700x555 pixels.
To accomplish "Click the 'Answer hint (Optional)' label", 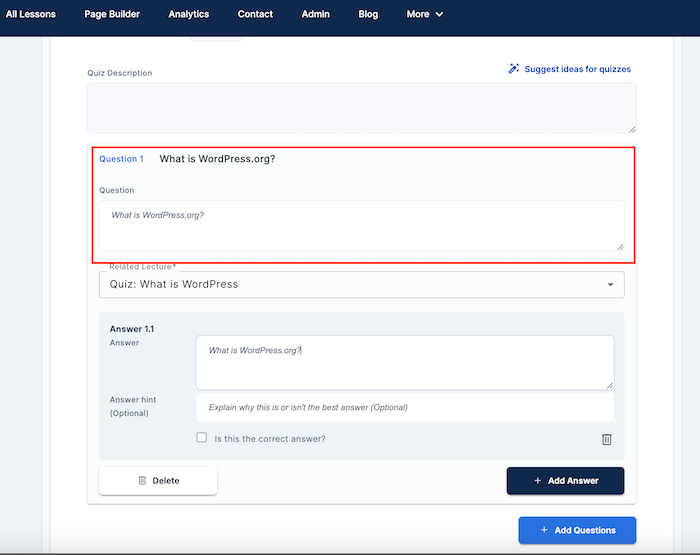I will pyautogui.click(x=133, y=406).
